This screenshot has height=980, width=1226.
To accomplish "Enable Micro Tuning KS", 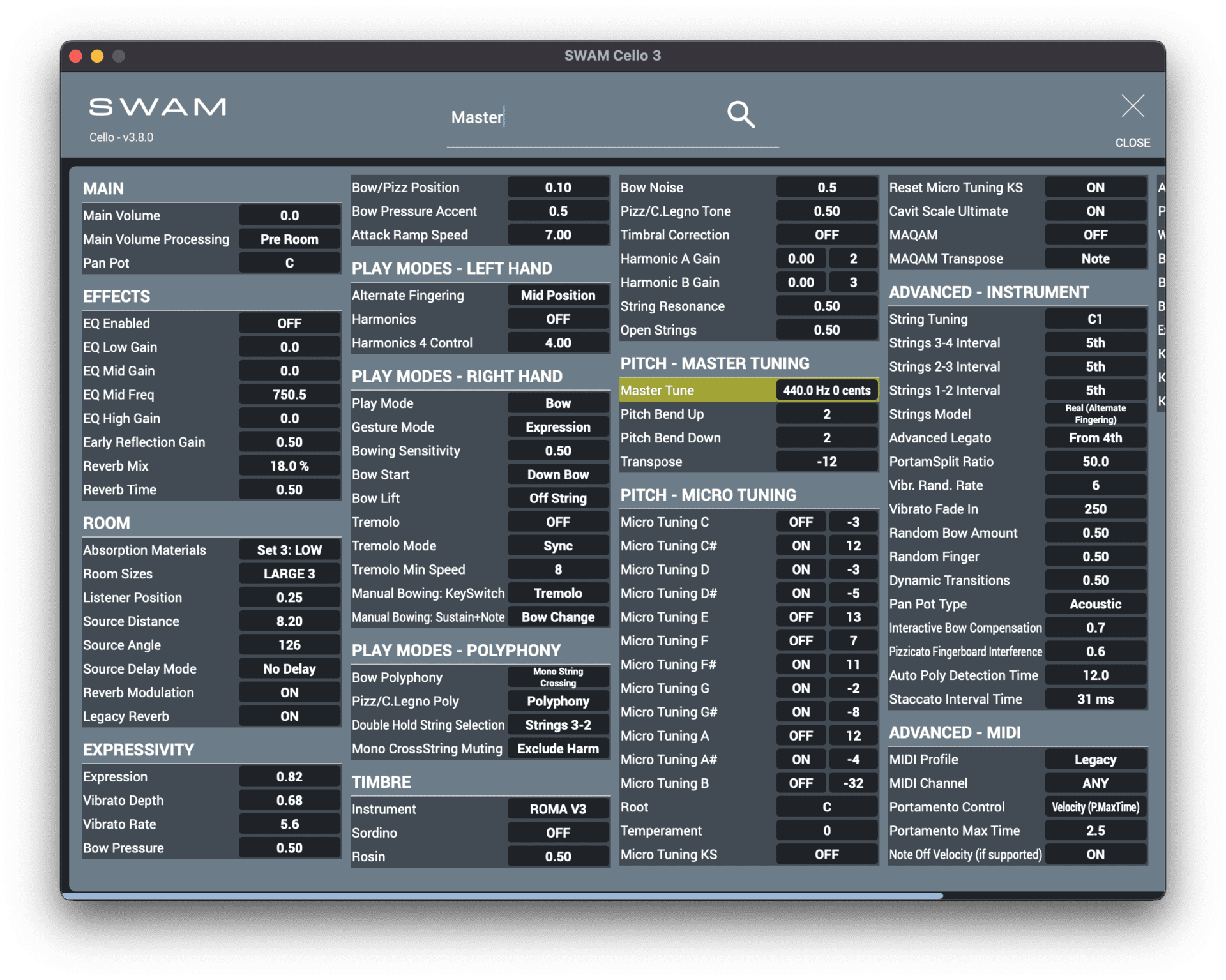I will coord(826,854).
